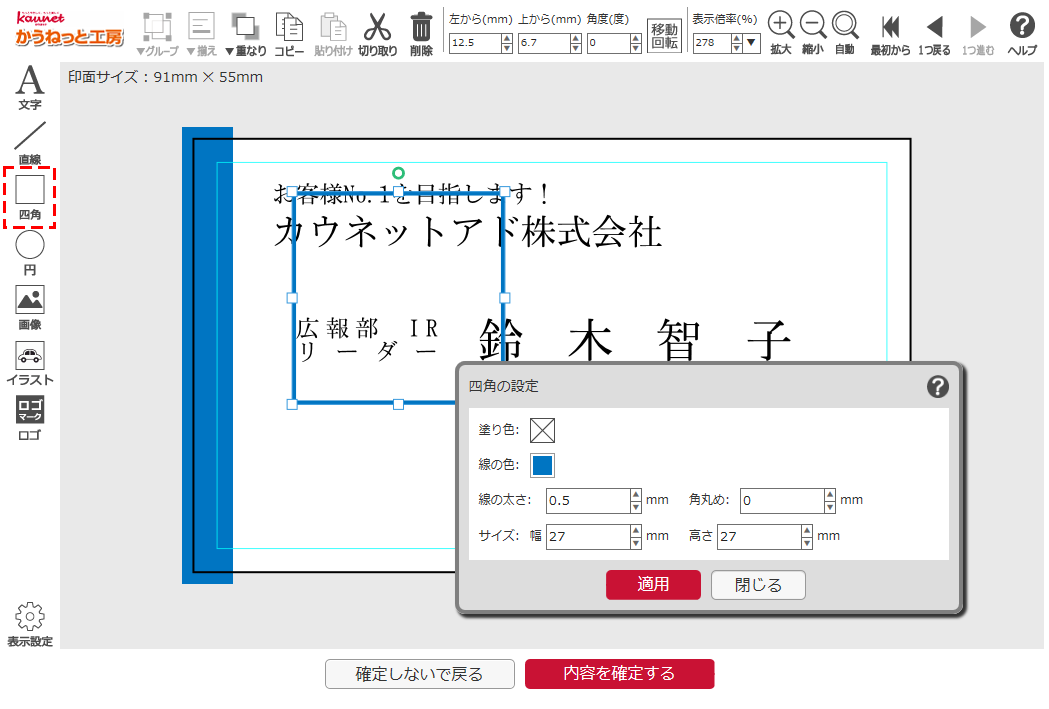Open the イラスト illustration tool
This screenshot has height=709, width=1049.
pos(29,363)
